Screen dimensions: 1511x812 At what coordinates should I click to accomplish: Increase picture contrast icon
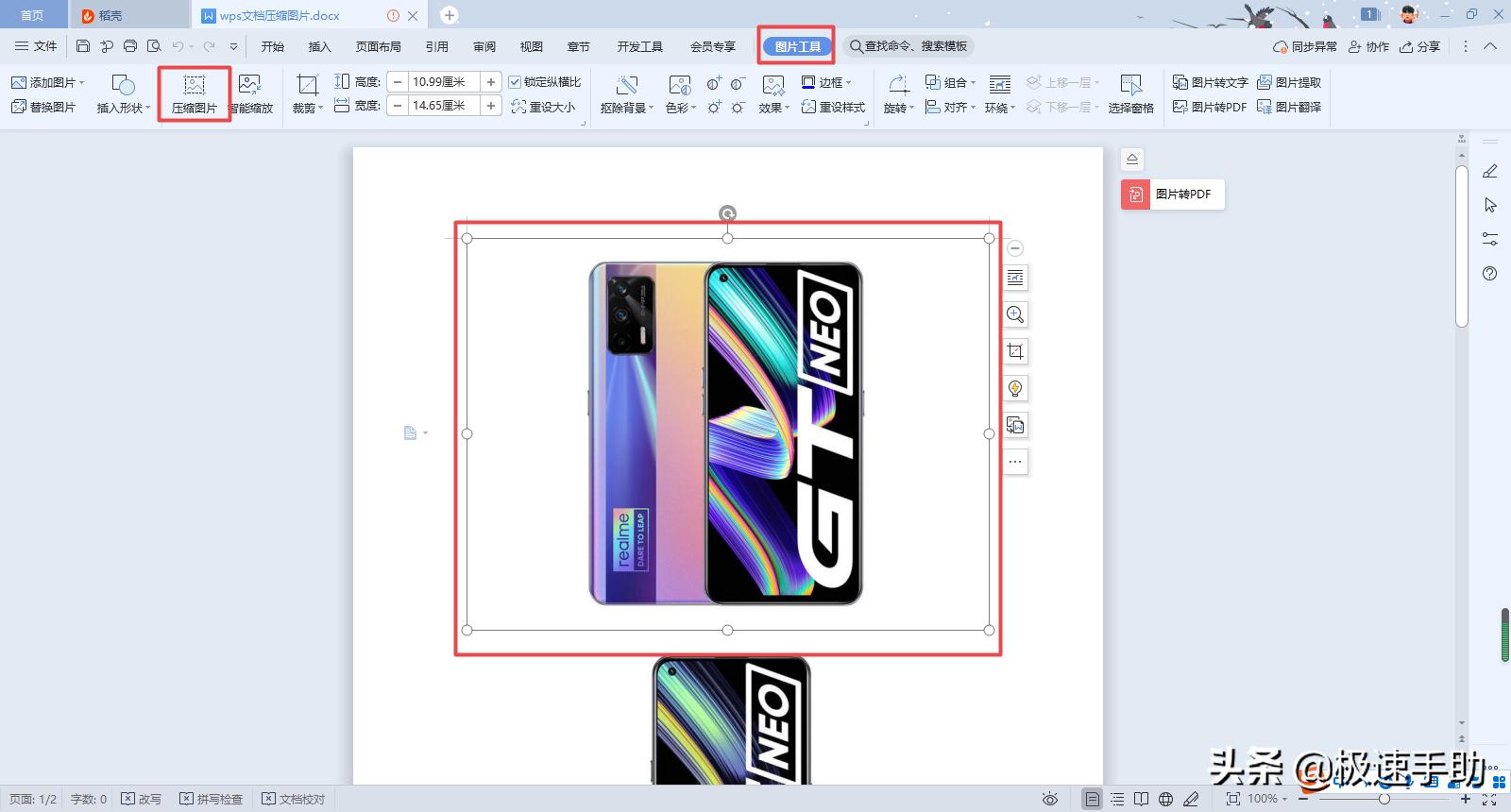[x=714, y=83]
